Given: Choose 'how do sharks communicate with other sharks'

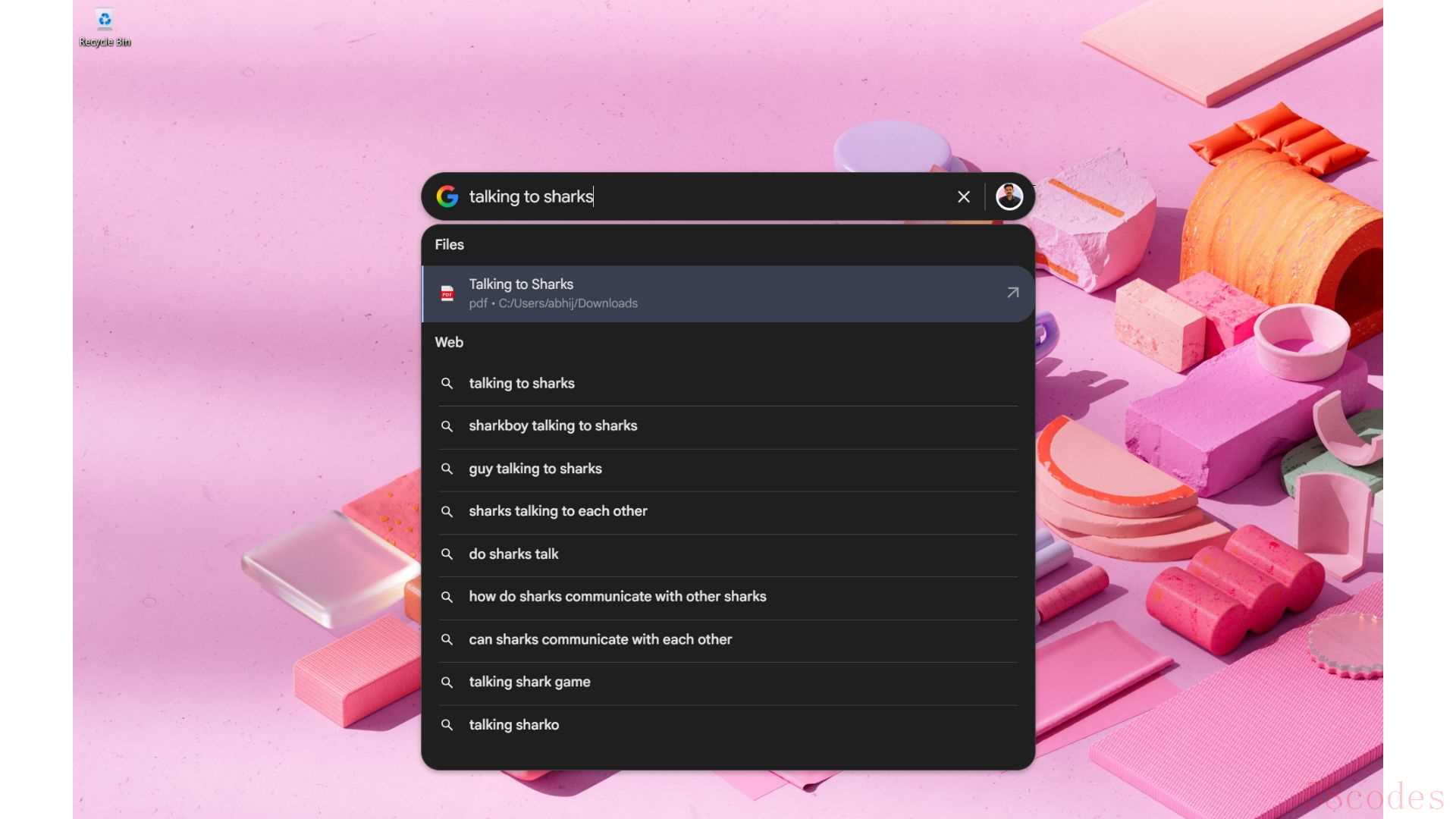Looking at the screenshot, I should pyautogui.click(x=617, y=597).
